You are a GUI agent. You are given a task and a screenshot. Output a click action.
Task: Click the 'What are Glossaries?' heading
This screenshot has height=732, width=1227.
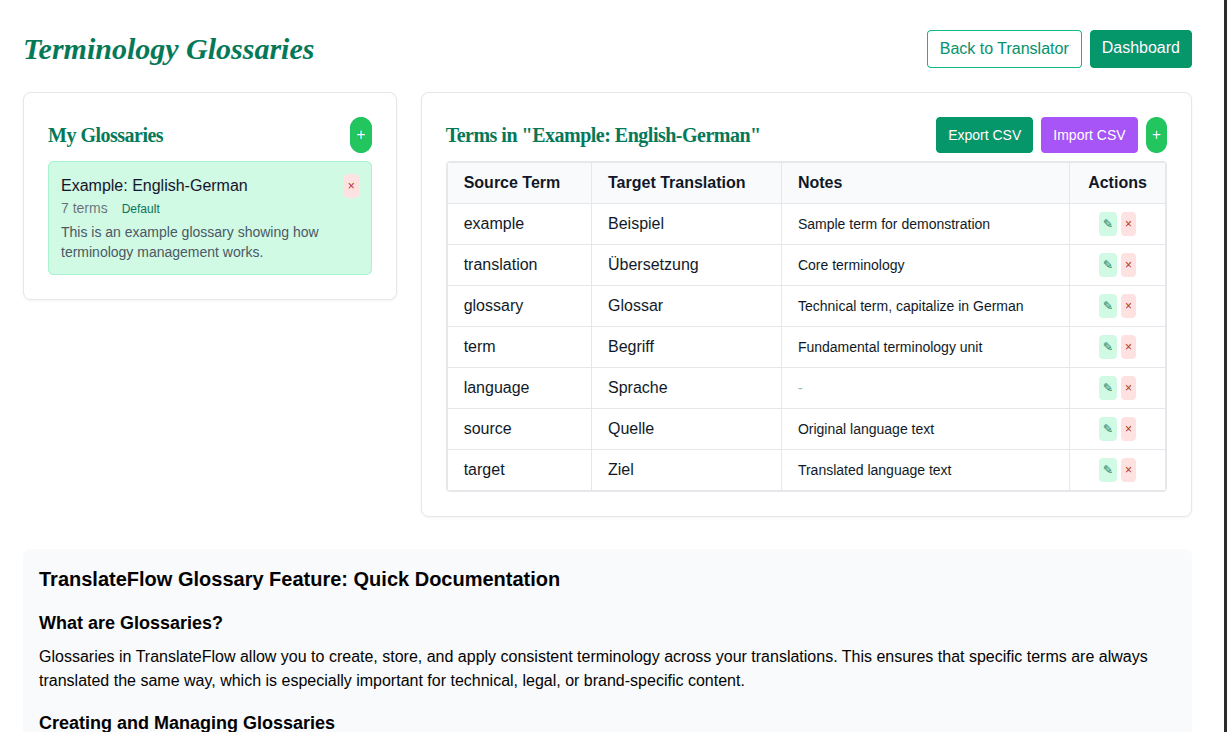coord(131,623)
